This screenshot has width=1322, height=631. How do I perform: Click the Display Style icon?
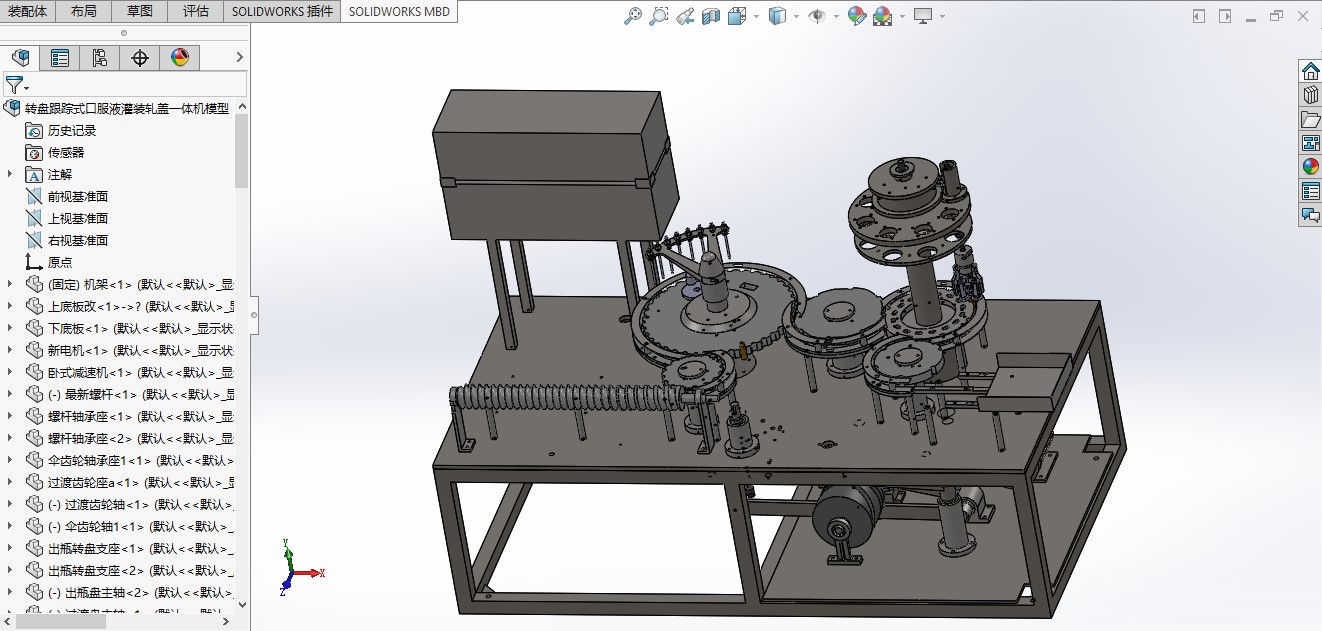click(x=777, y=16)
